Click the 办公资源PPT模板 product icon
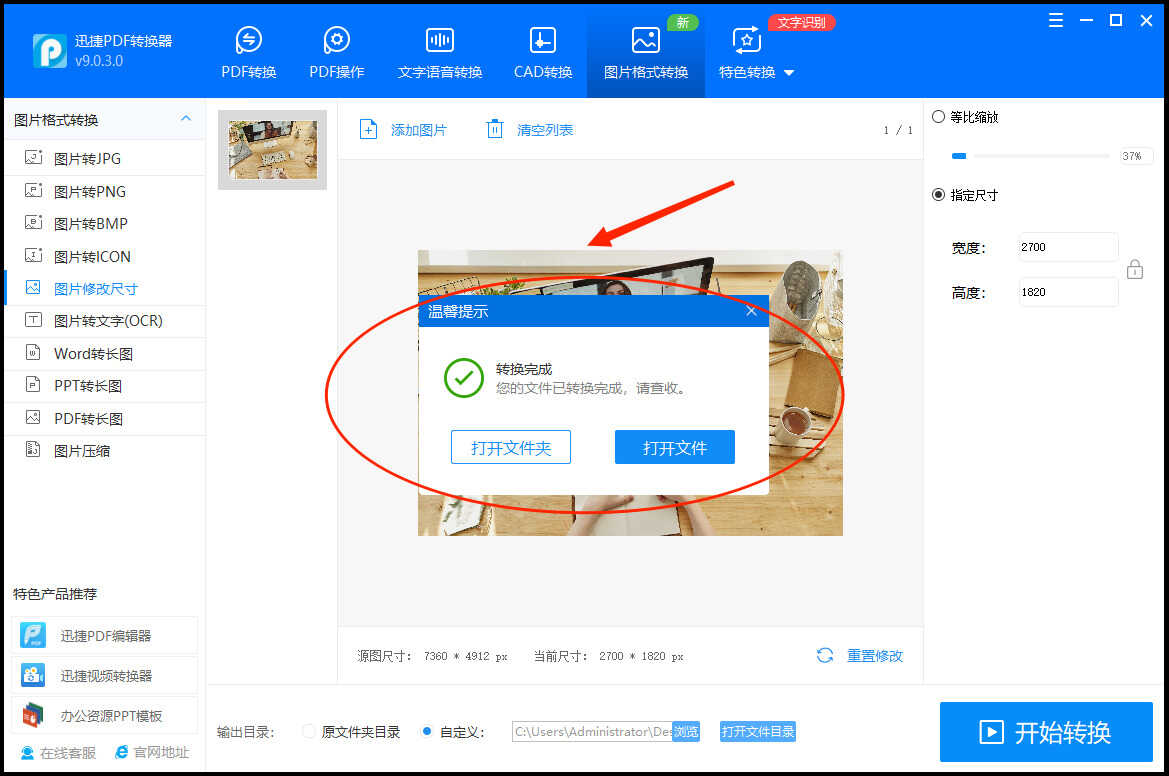 (x=33, y=716)
